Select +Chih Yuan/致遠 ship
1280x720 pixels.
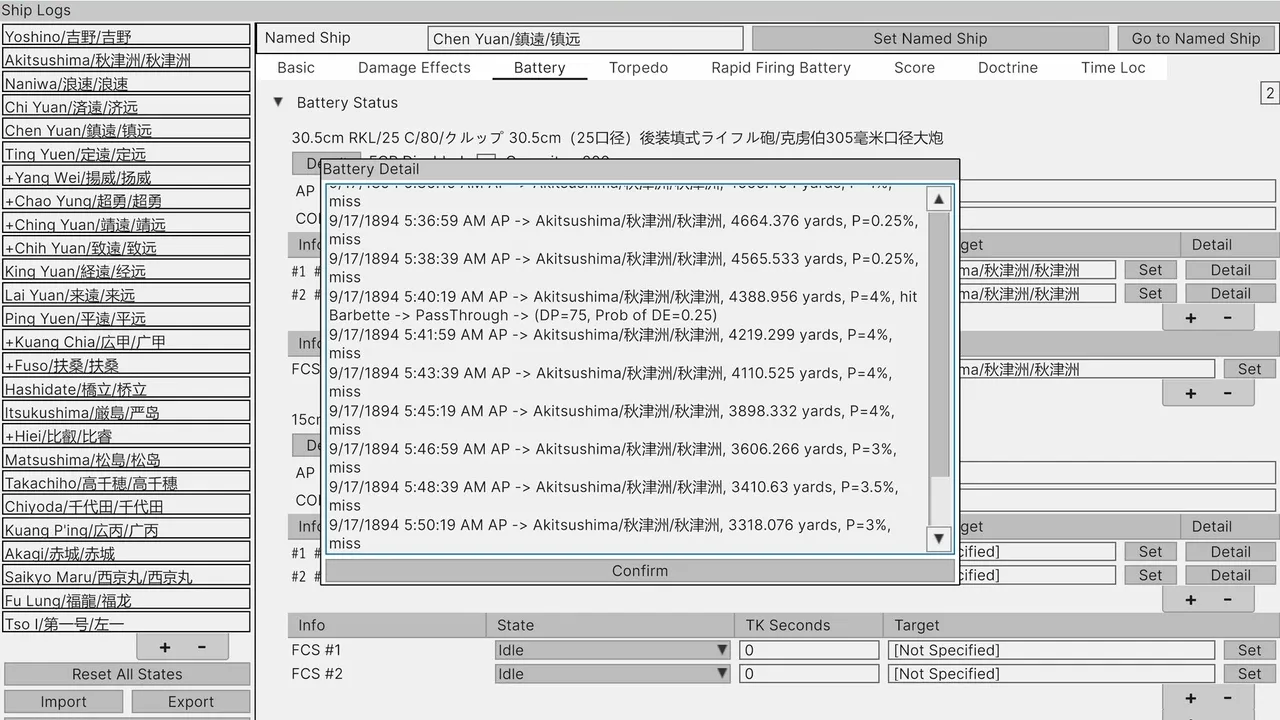click(x=126, y=248)
